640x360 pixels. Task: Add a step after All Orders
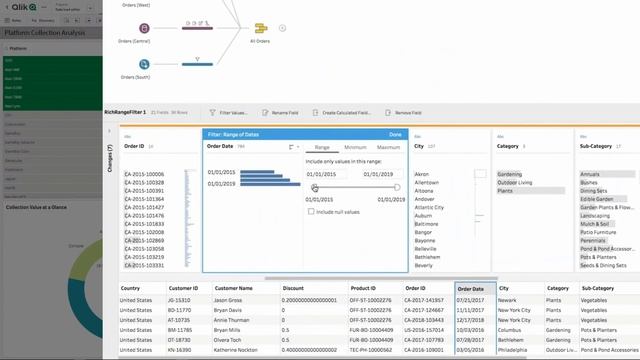pyautogui.click(x=282, y=28)
